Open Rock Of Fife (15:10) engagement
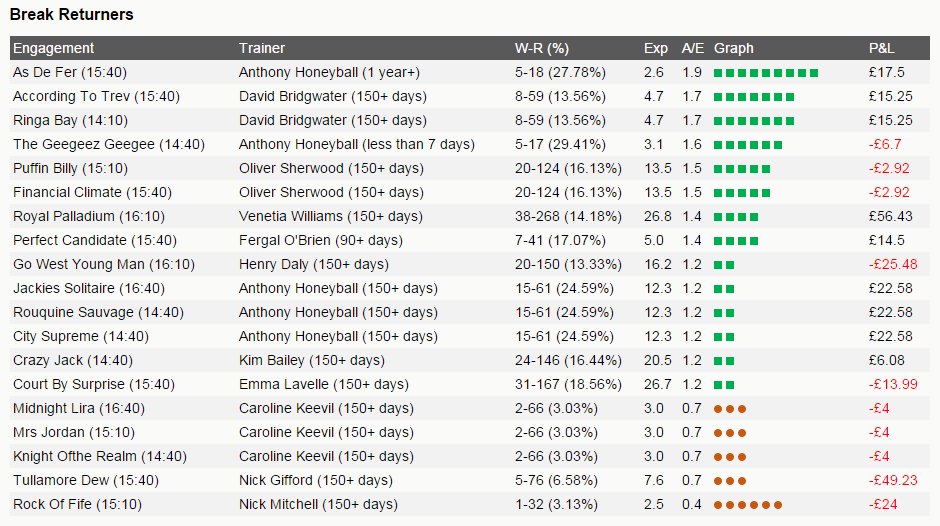Viewport: 940px width, 526px height. pos(78,504)
